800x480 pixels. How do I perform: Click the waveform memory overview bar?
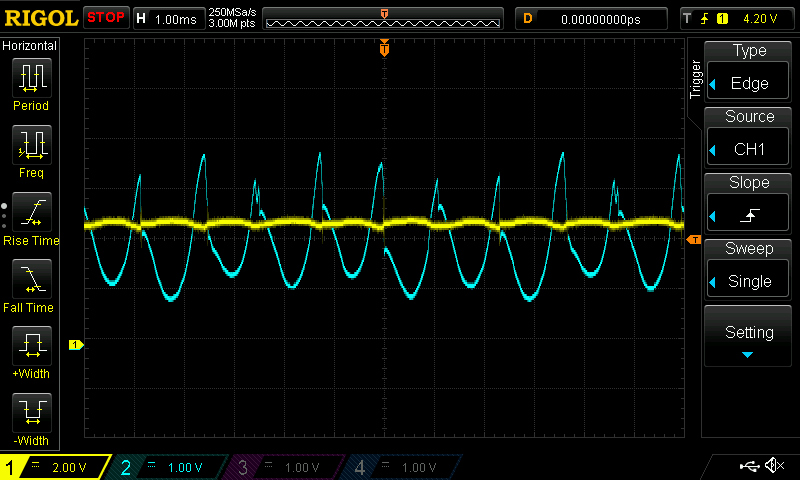pos(383,20)
